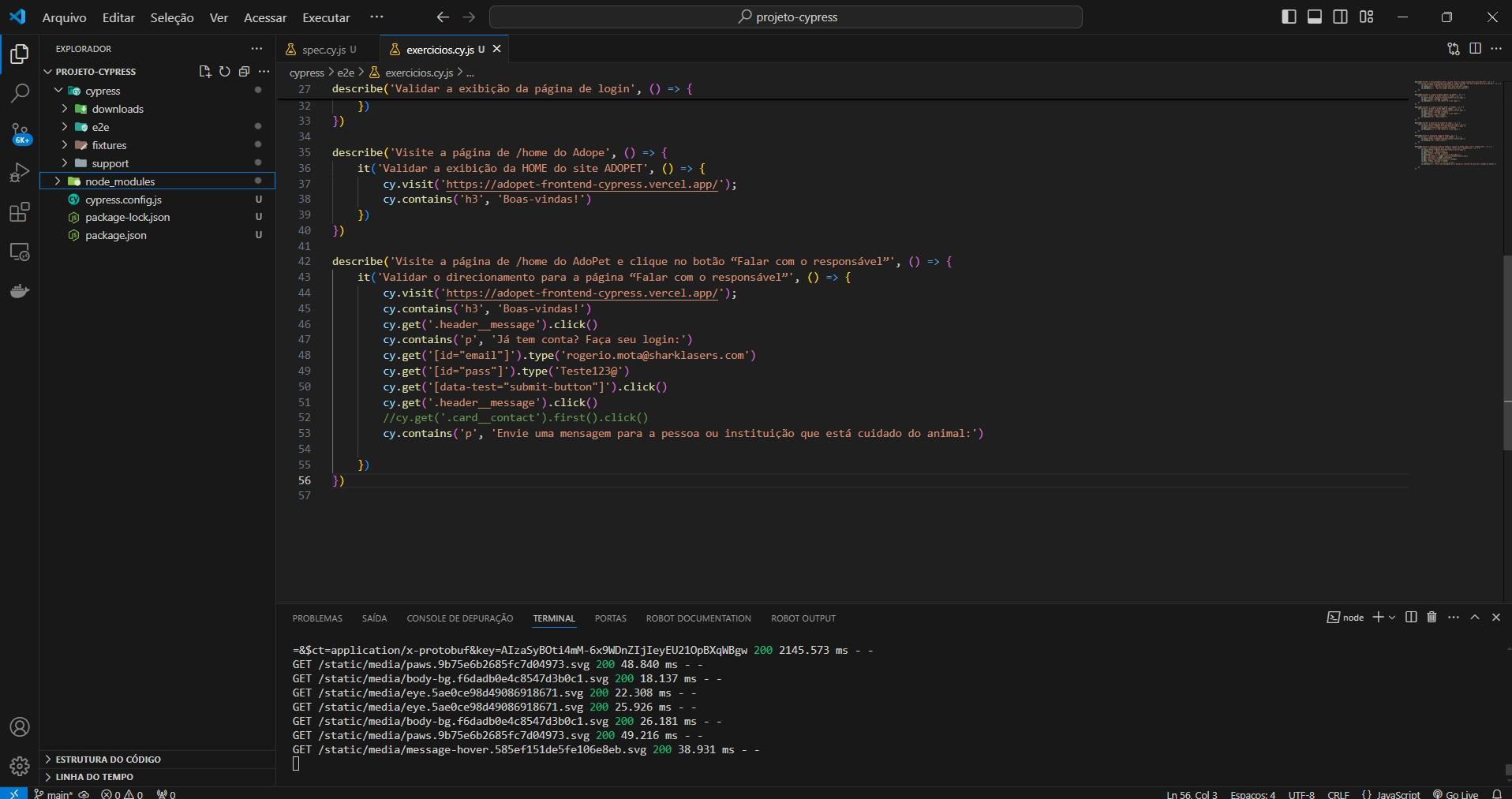
Task: Go forward in navigation history
Action: tap(469, 17)
